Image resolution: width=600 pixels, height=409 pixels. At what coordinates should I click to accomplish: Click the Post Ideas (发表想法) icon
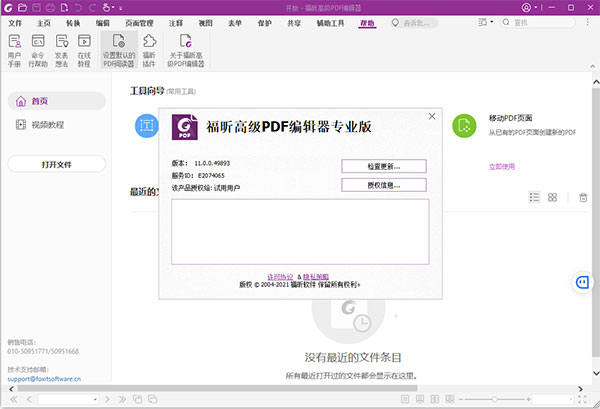62,51
